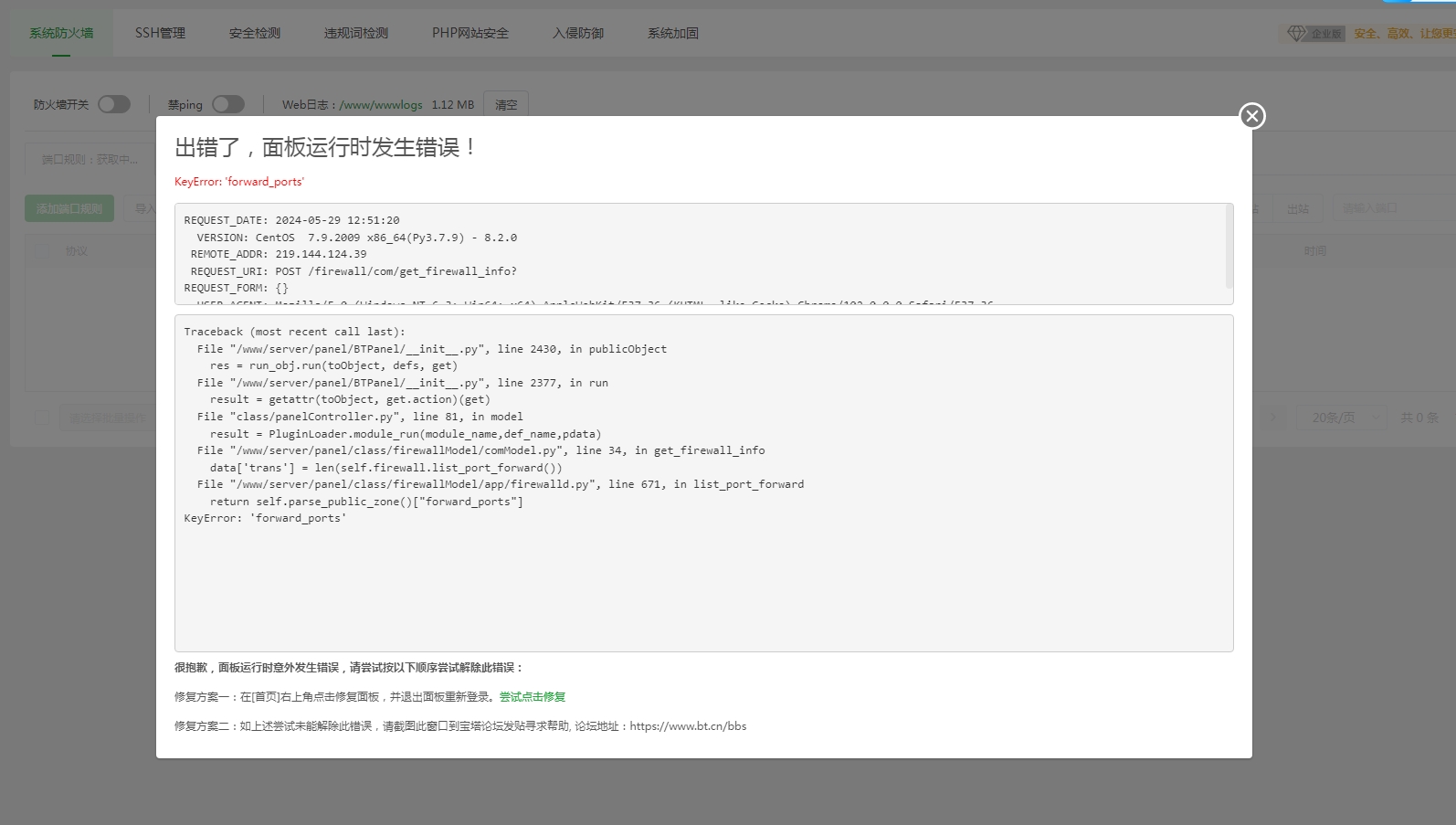
Task: Close the error dialog with the X icon
Action: click(x=1251, y=116)
